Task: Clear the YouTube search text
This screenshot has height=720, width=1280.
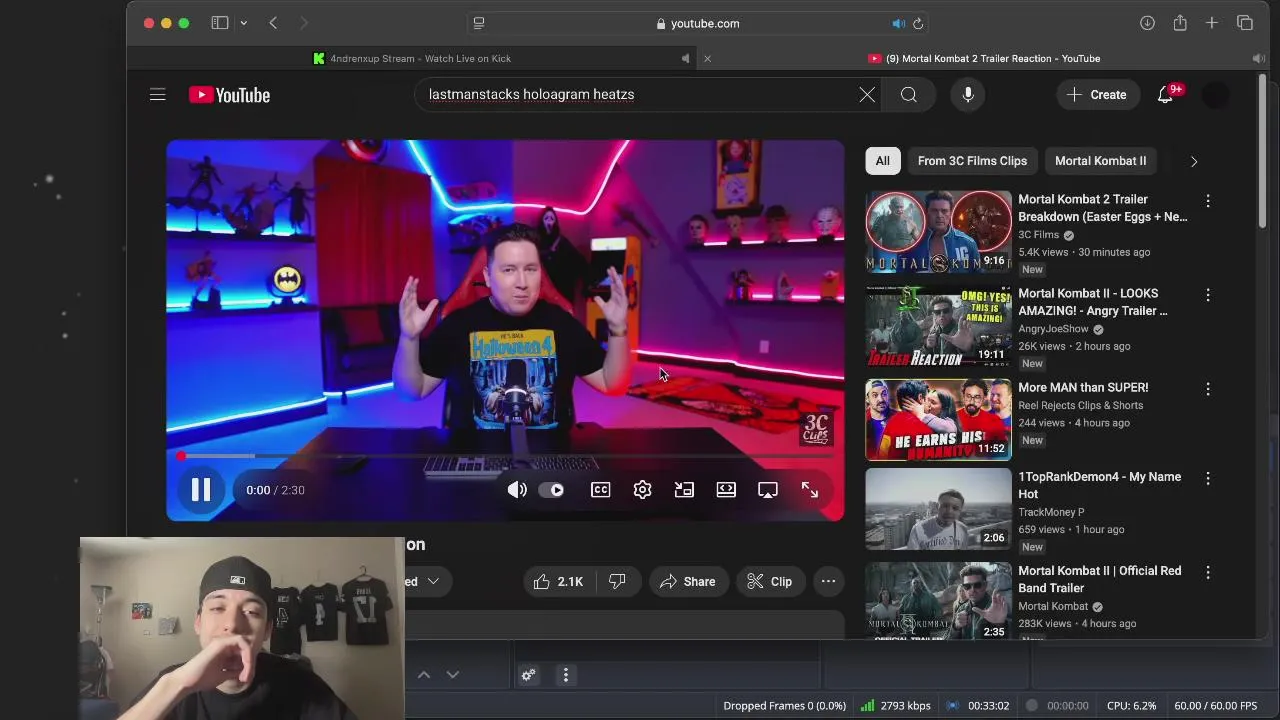Action: coord(867,95)
